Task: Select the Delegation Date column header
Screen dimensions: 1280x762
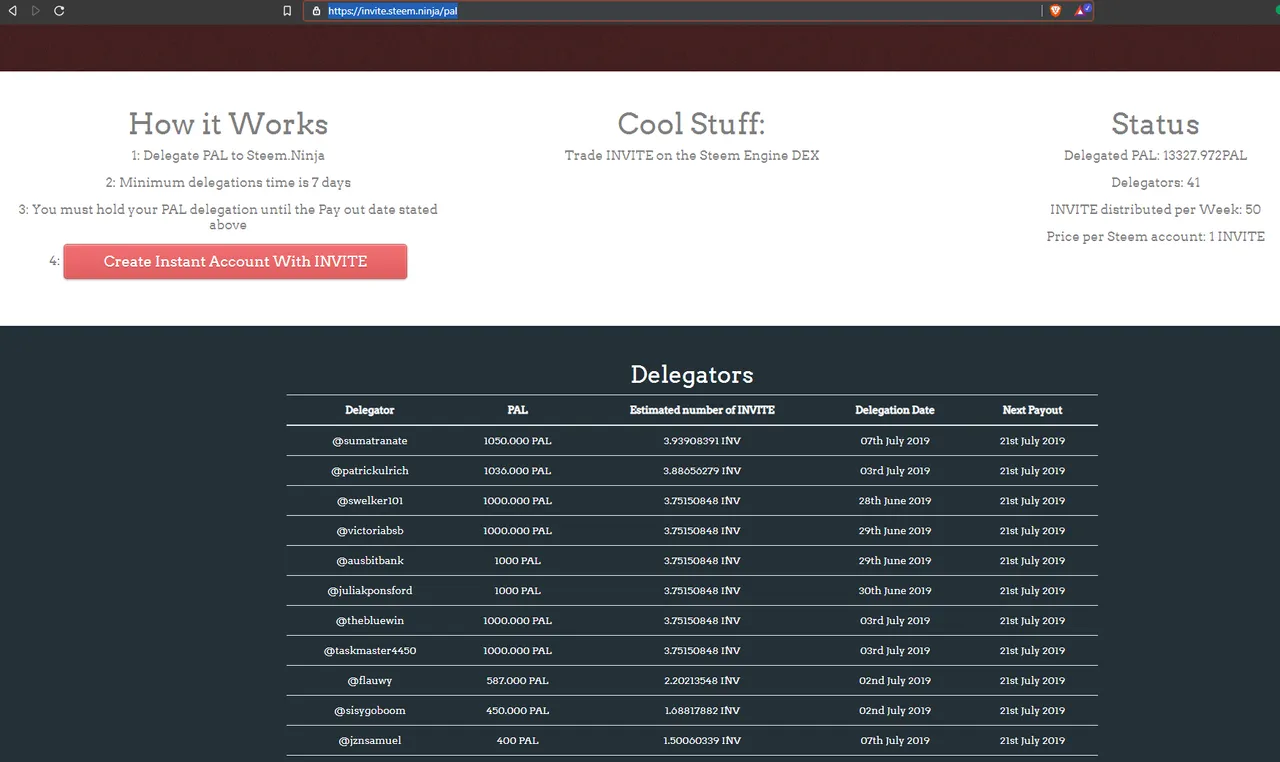Action: pos(895,410)
